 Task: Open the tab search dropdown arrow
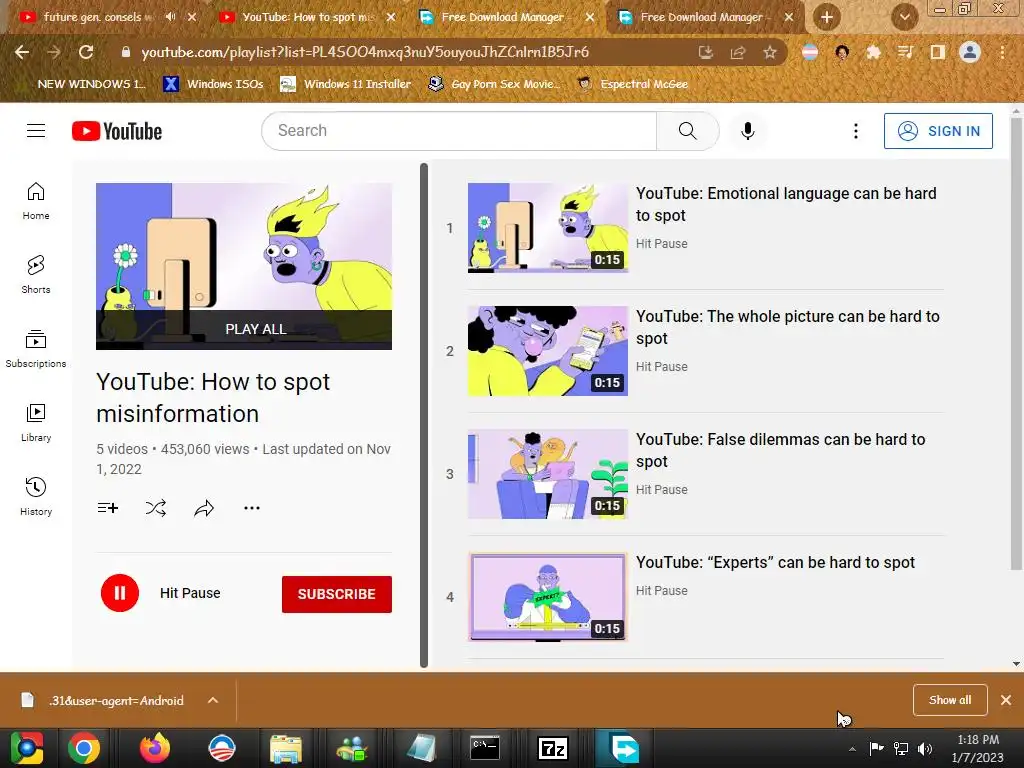[x=904, y=18]
